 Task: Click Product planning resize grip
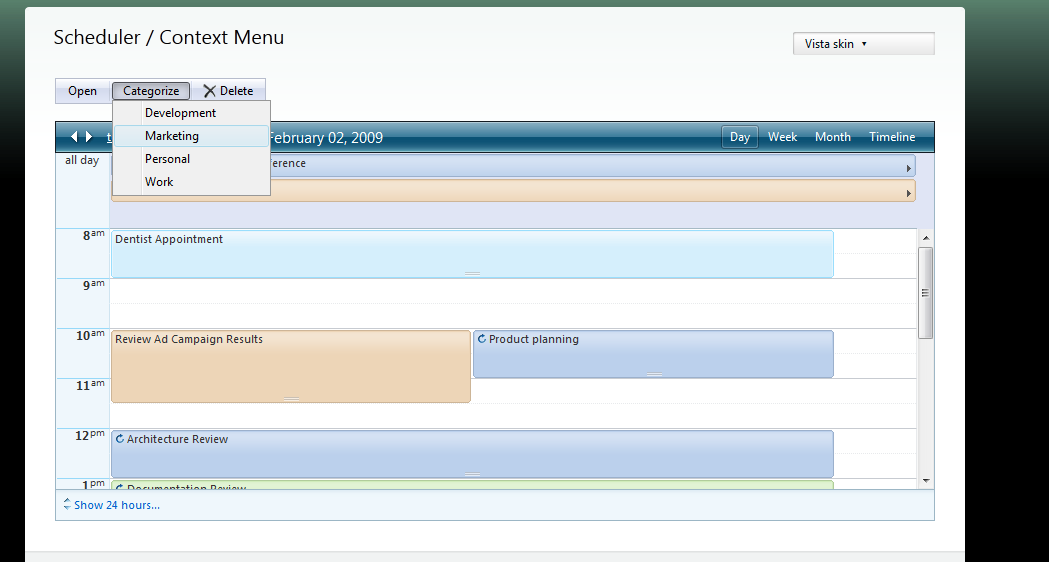point(654,374)
